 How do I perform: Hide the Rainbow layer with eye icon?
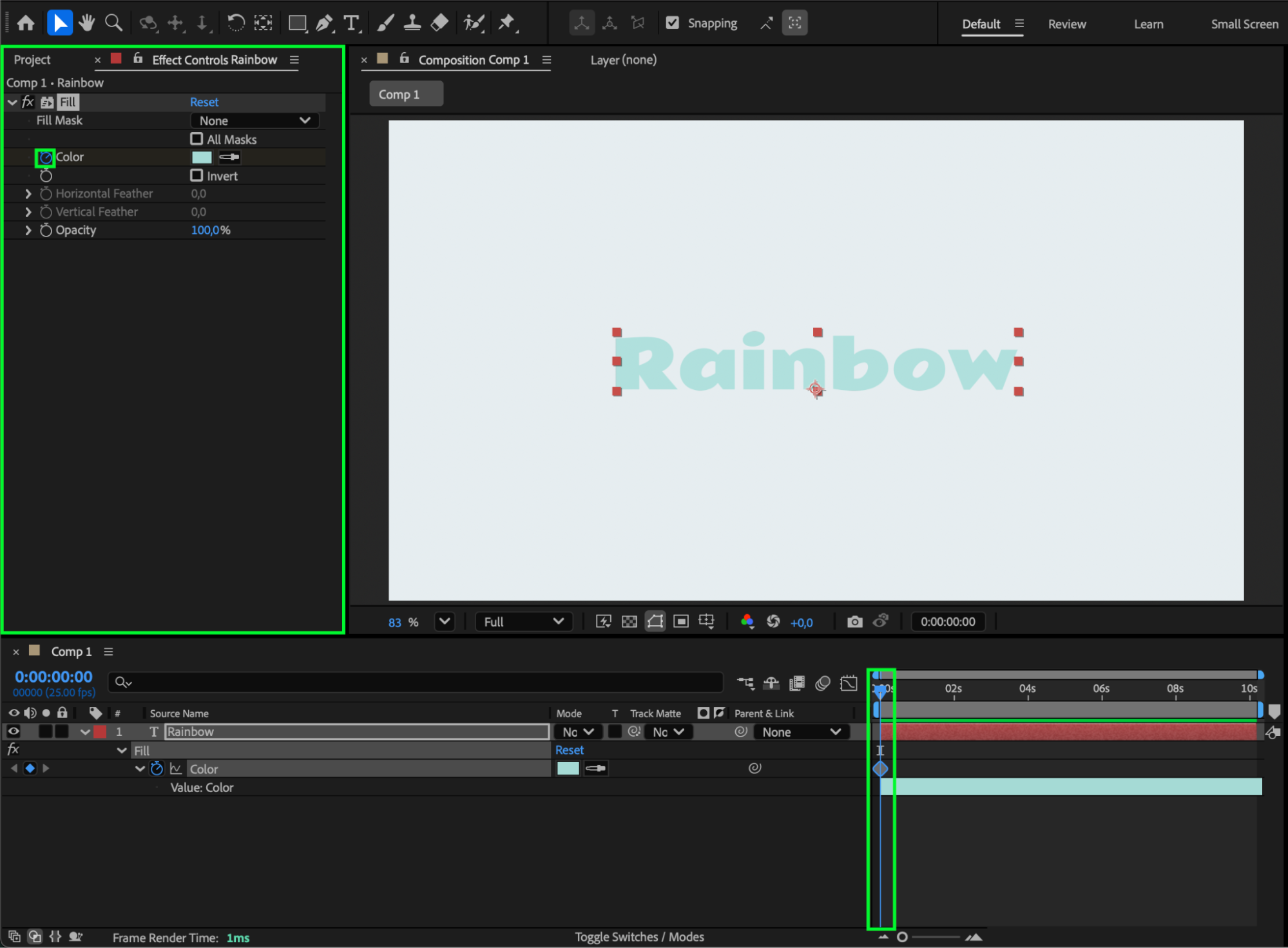click(x=14, y=731)
